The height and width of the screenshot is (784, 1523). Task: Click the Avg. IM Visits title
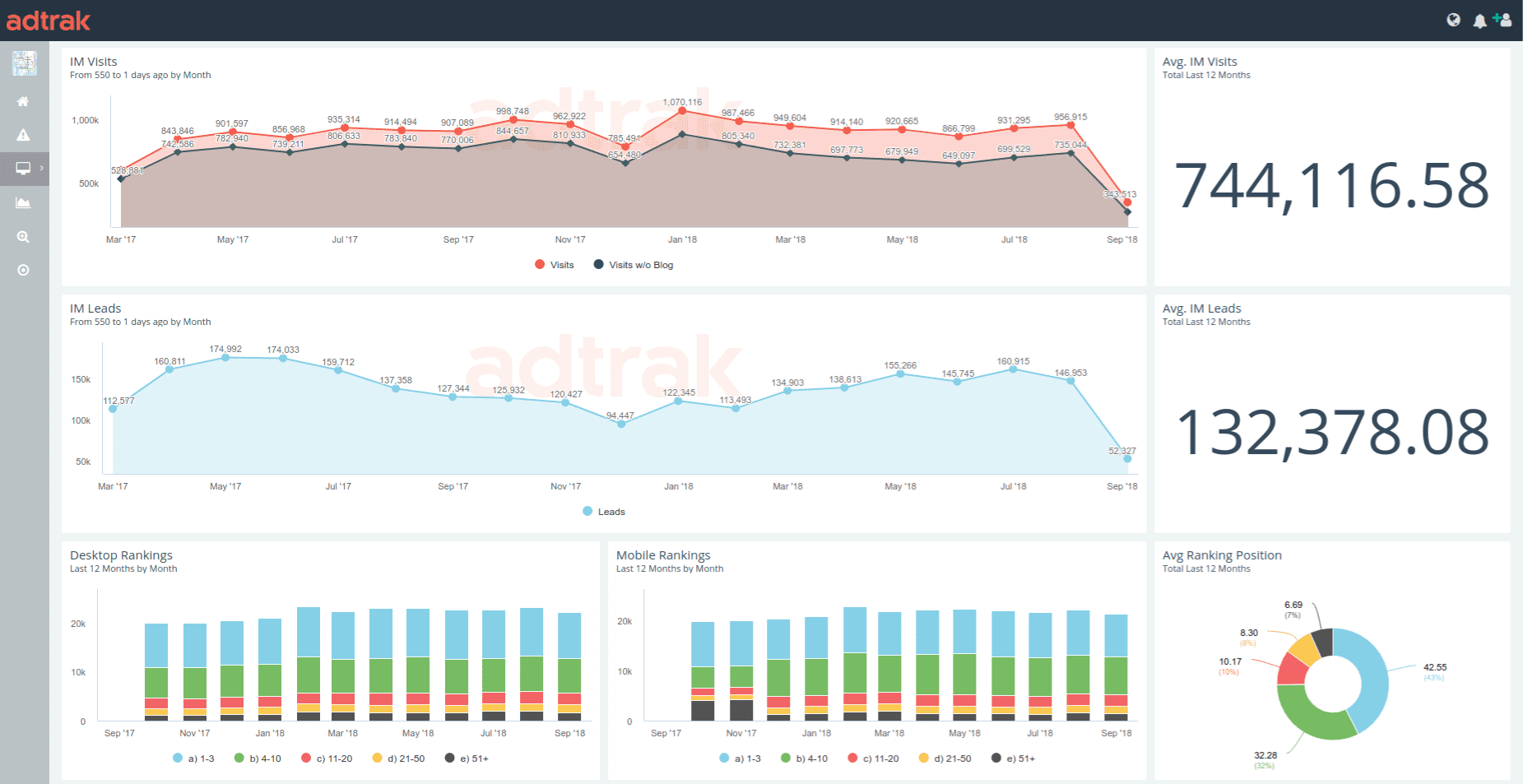point(1200,62)
